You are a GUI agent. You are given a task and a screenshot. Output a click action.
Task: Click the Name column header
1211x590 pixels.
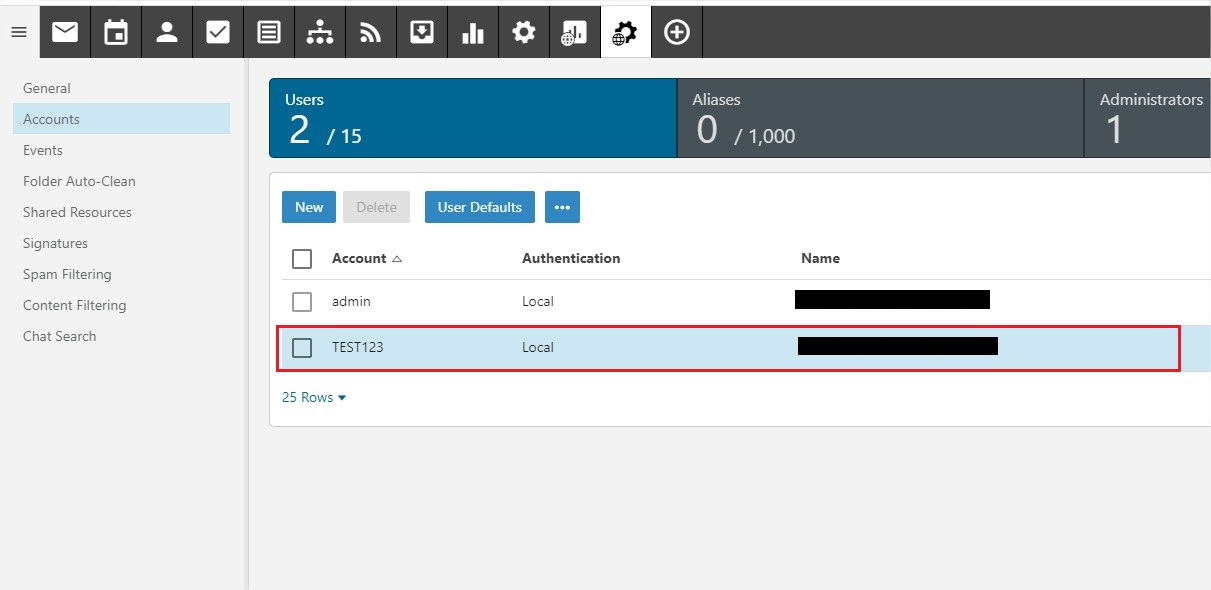point(820,258)
